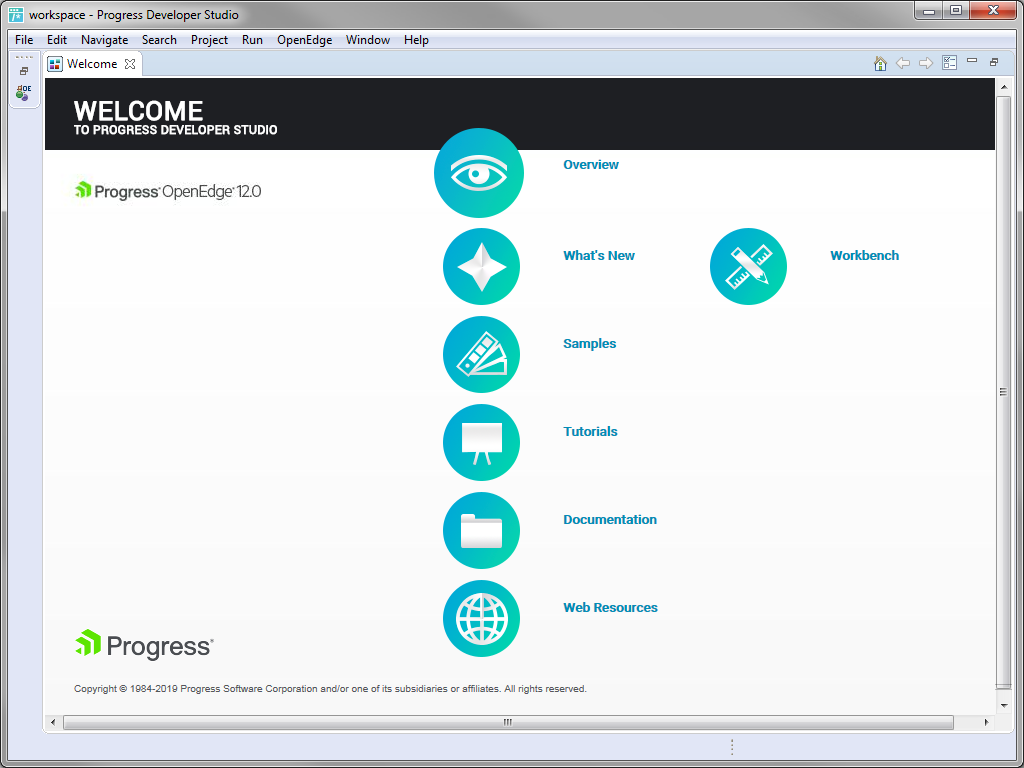Click the Workbench link

(864, 255)
